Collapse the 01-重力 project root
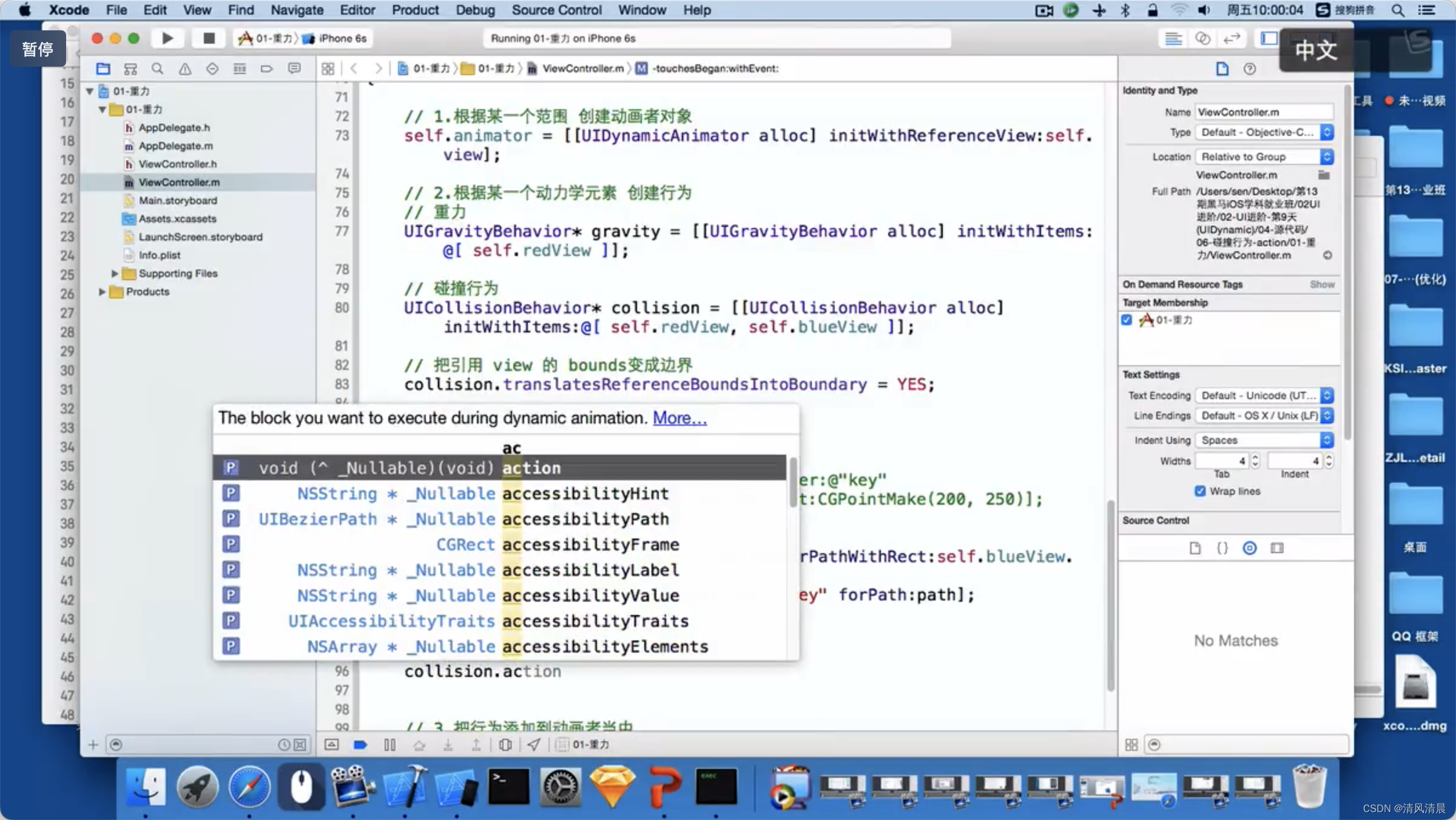 90,92
